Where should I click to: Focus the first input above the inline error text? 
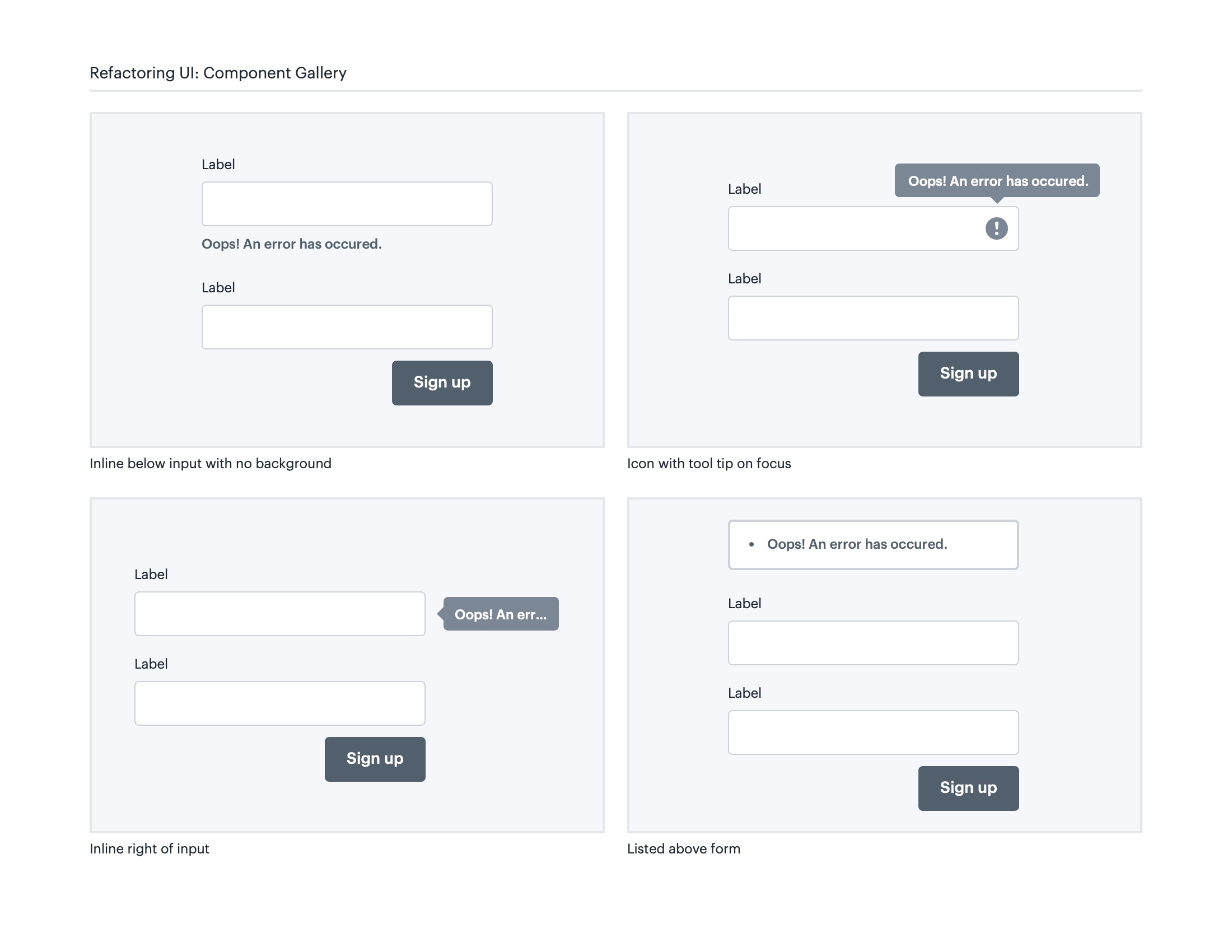[x=346, y=204]
